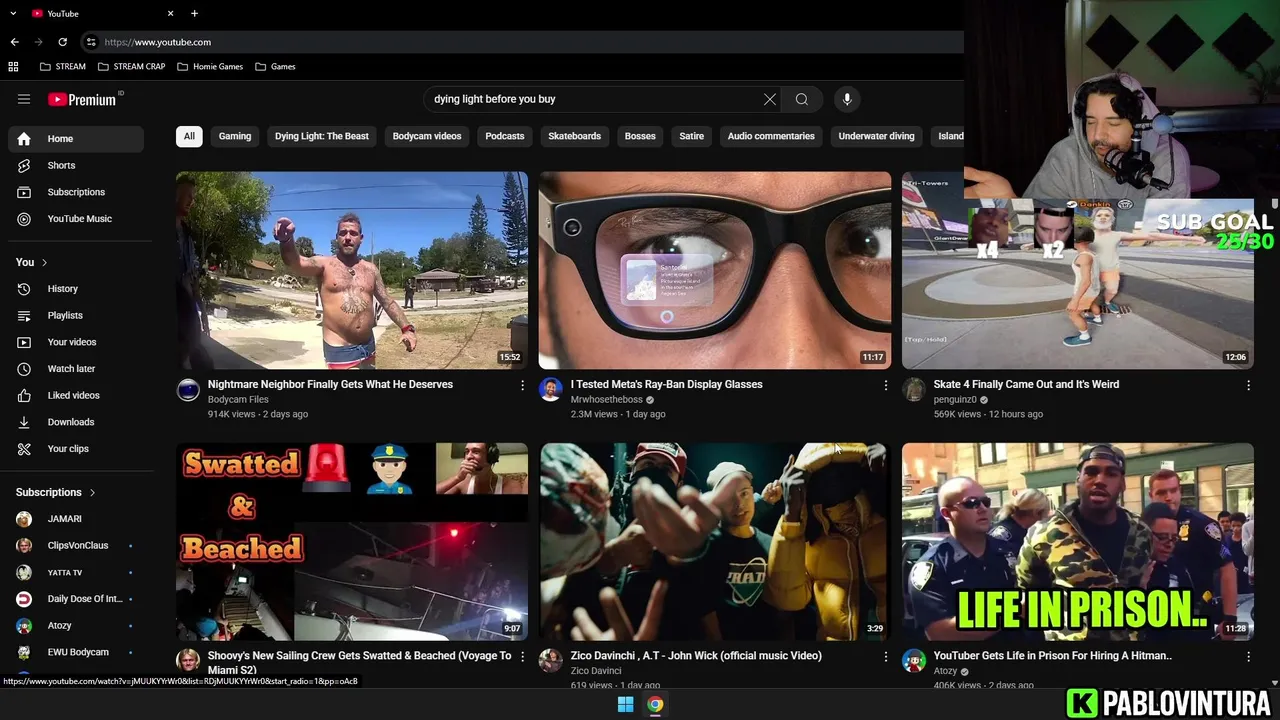Open Your clips
The height and width of the screenshot is (720, 1280).
pos(76,449)
